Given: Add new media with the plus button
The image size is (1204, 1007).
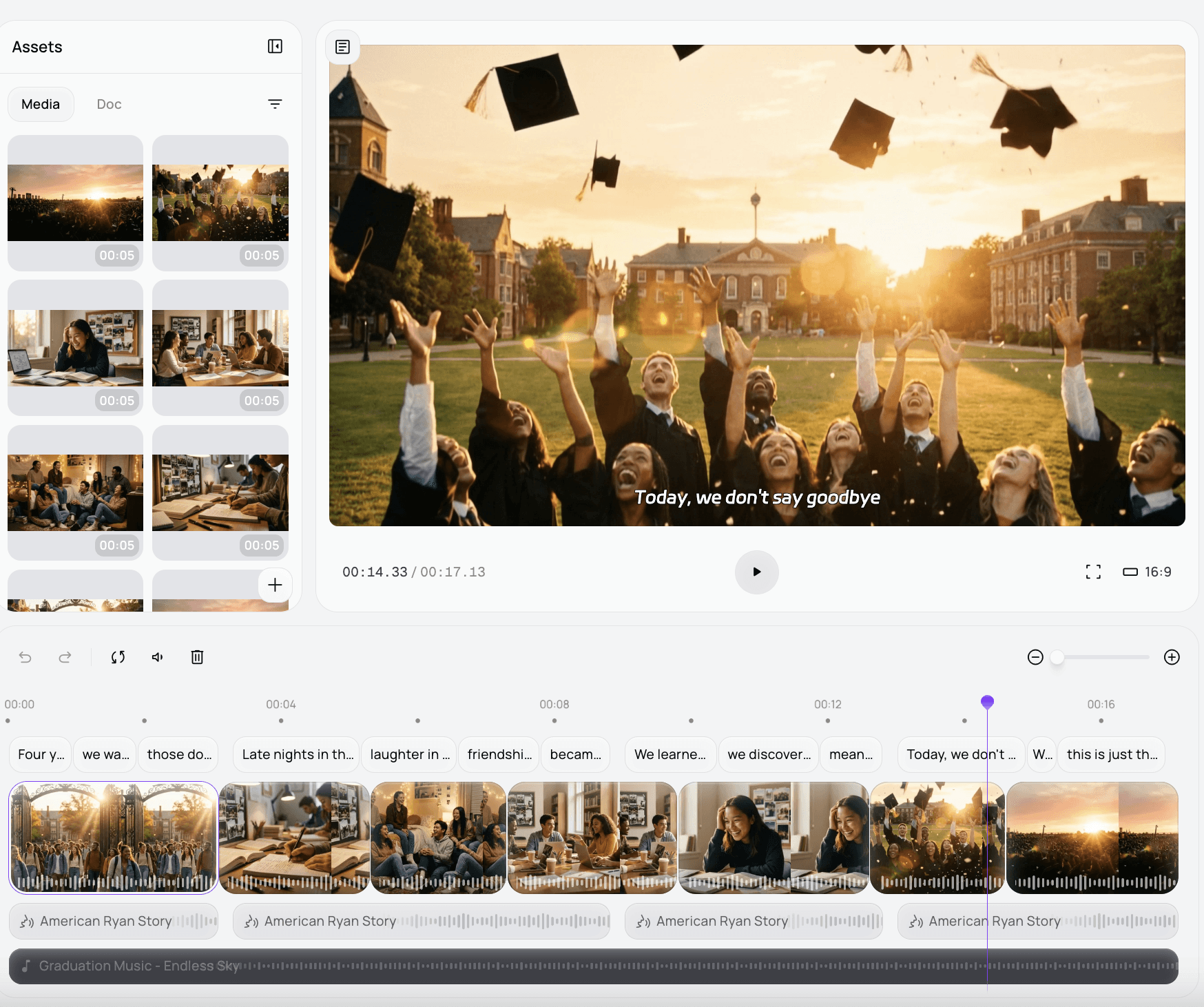Looking at the screenshot, I should [x=275, y=585].
